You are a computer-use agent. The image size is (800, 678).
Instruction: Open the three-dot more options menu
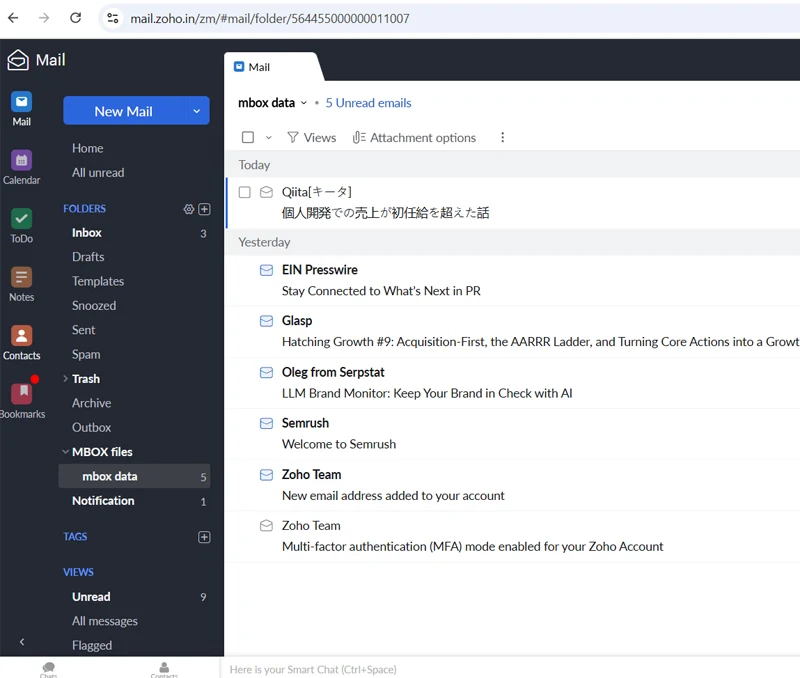tap(502, 138)
